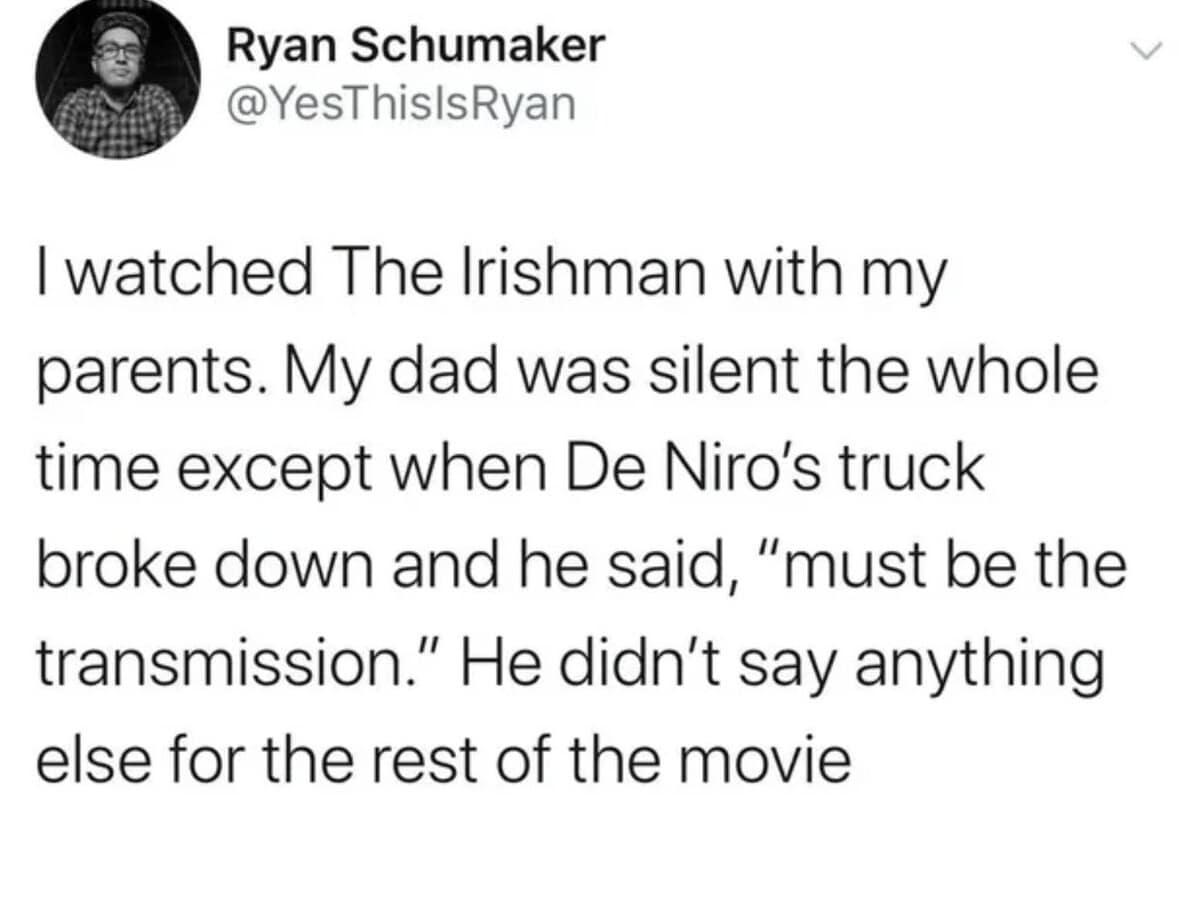Select the word "truck" in the tweet

point(923,468)
